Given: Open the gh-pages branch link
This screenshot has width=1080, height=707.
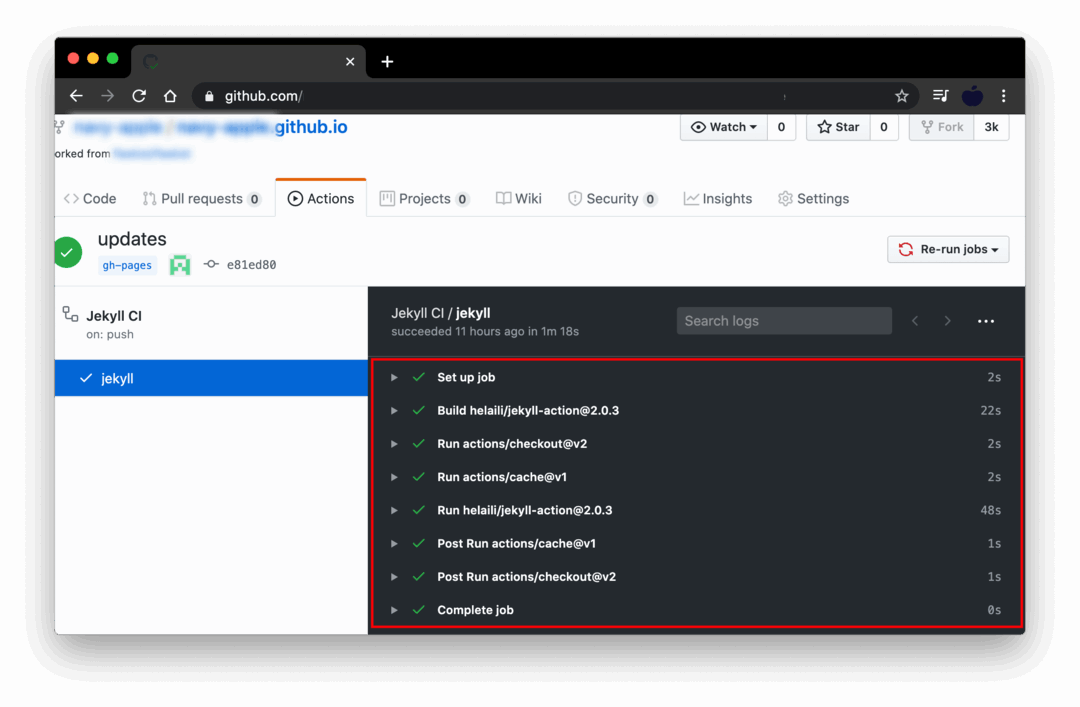Looking at the screenshot, I should [x=126, y=265].
